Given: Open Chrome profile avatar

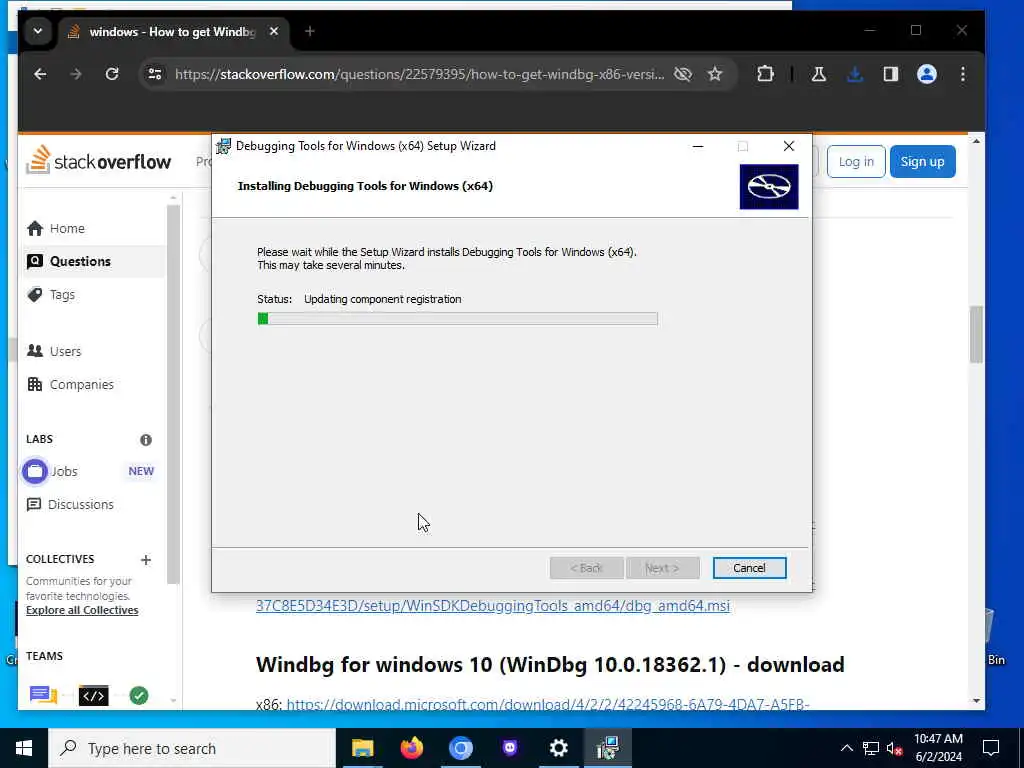Looking at the screenshot, I should point(927,74).
